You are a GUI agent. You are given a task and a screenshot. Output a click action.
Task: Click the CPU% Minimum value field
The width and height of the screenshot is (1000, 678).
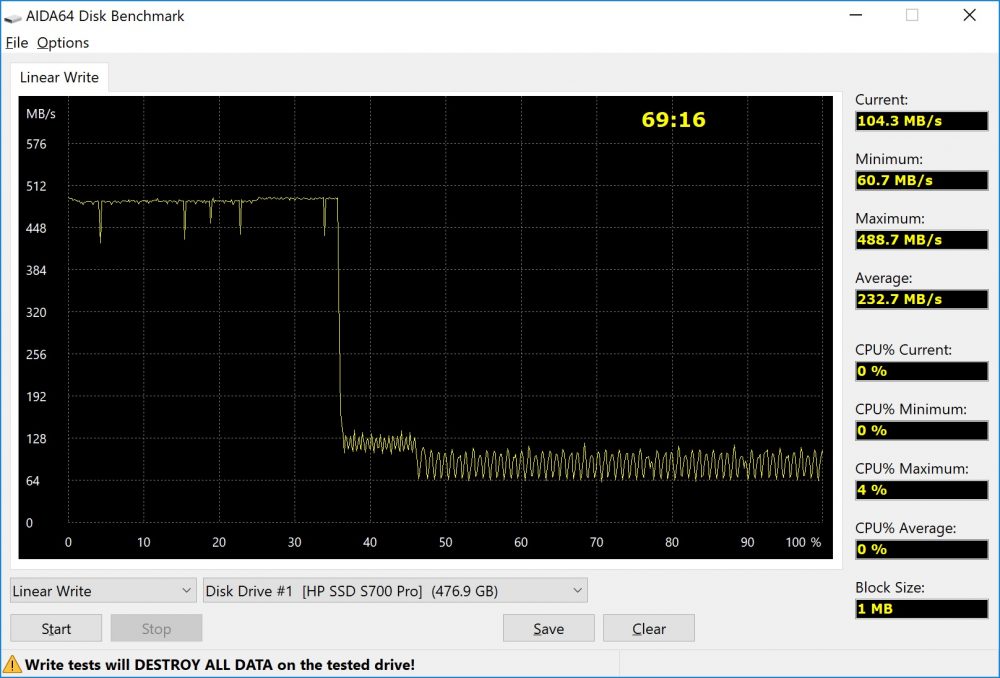pyautogui.click(x=921, y=430)
